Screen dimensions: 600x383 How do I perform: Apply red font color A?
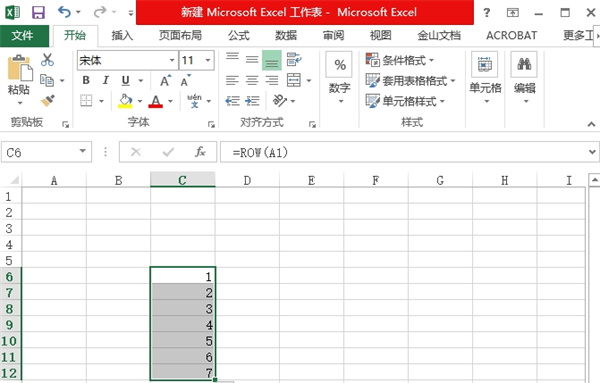(x=155, y=101)
